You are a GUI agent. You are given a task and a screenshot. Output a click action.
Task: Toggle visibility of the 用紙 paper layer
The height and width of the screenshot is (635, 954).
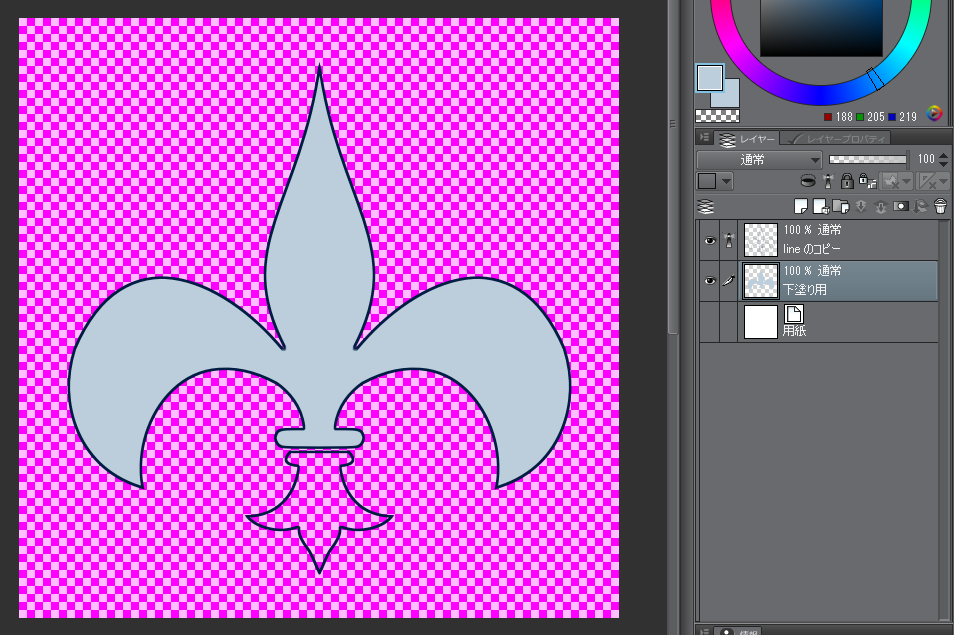click(x=709, y=322)
